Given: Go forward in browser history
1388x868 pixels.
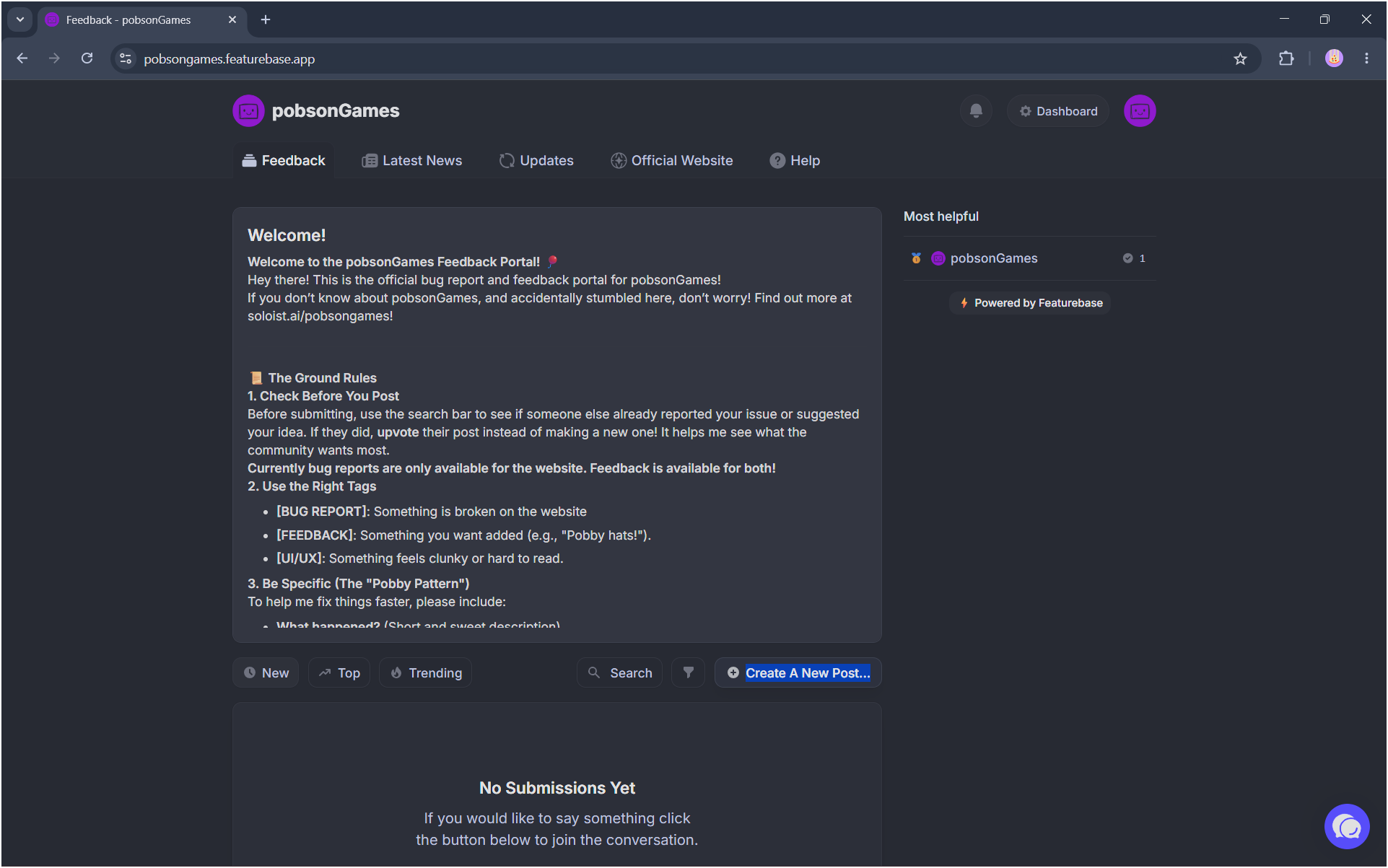Looking at the screenshot, I should pyautogui.click(x=54, y=58).
